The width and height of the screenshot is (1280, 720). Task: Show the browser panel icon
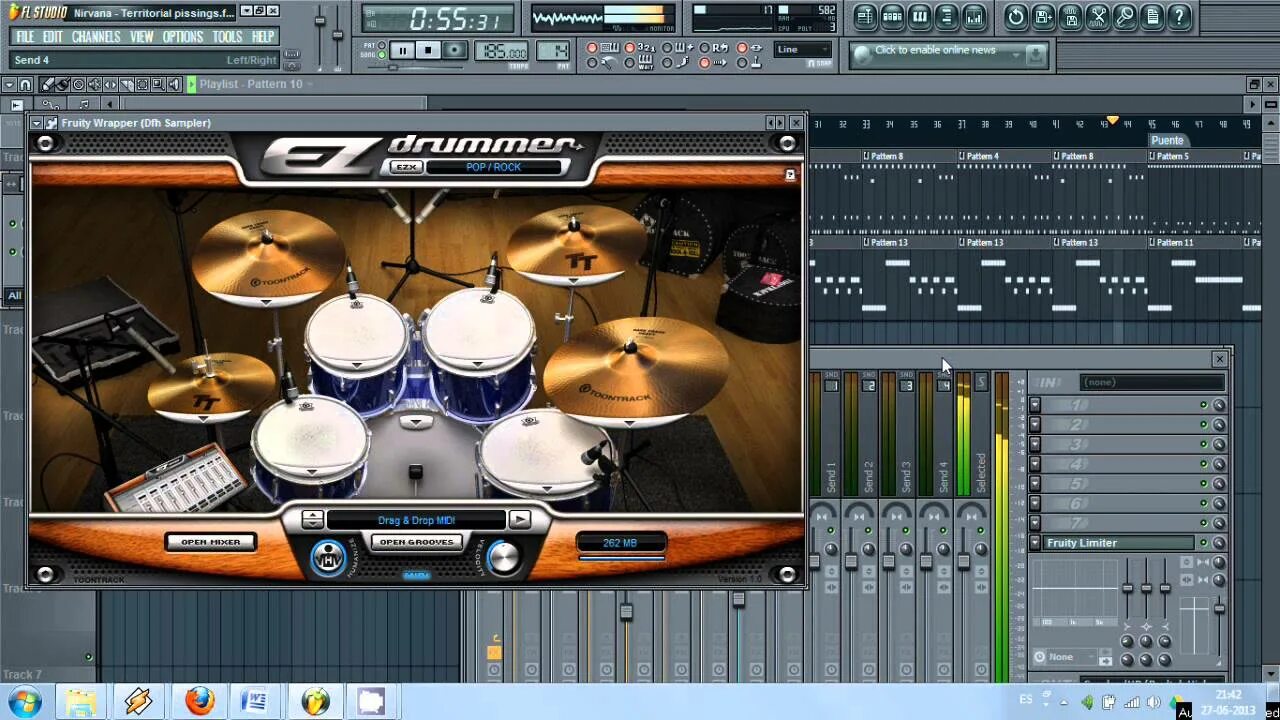(946, 16)
